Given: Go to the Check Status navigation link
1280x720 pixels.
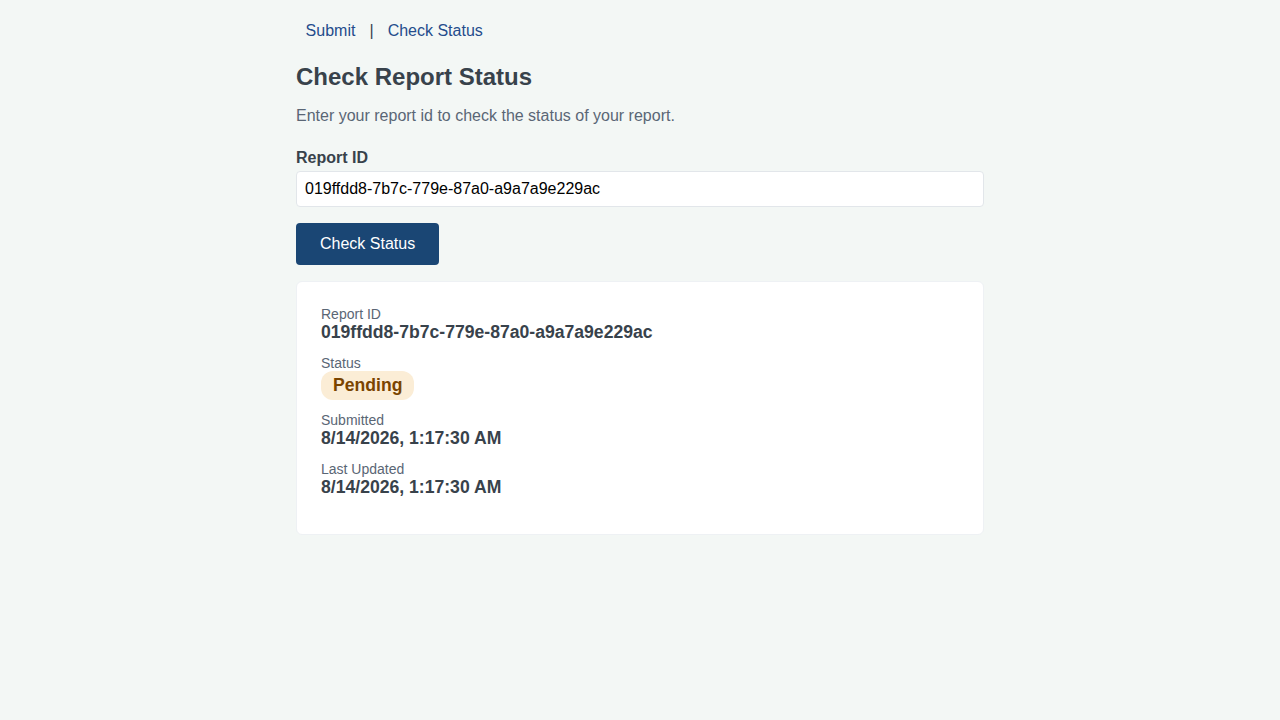Looking at the screenshot, I should click(435, 31).
